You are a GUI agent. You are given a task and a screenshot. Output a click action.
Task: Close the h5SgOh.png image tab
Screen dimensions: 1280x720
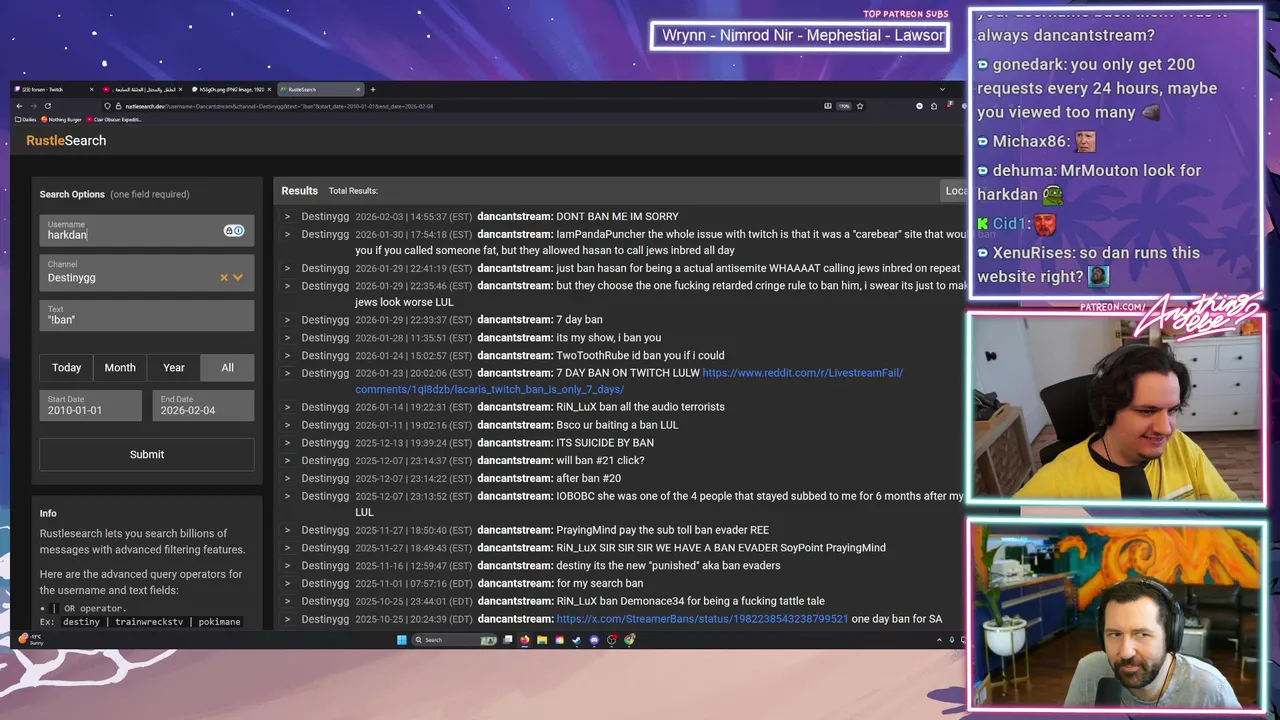point(269,89)
